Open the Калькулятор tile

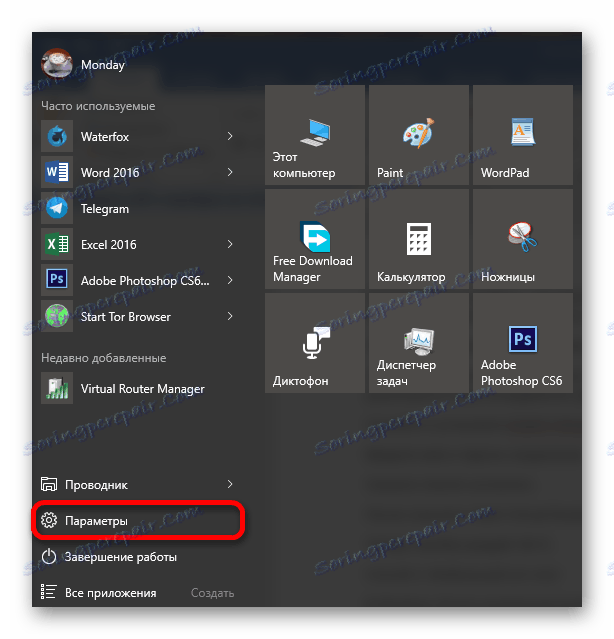419,239
